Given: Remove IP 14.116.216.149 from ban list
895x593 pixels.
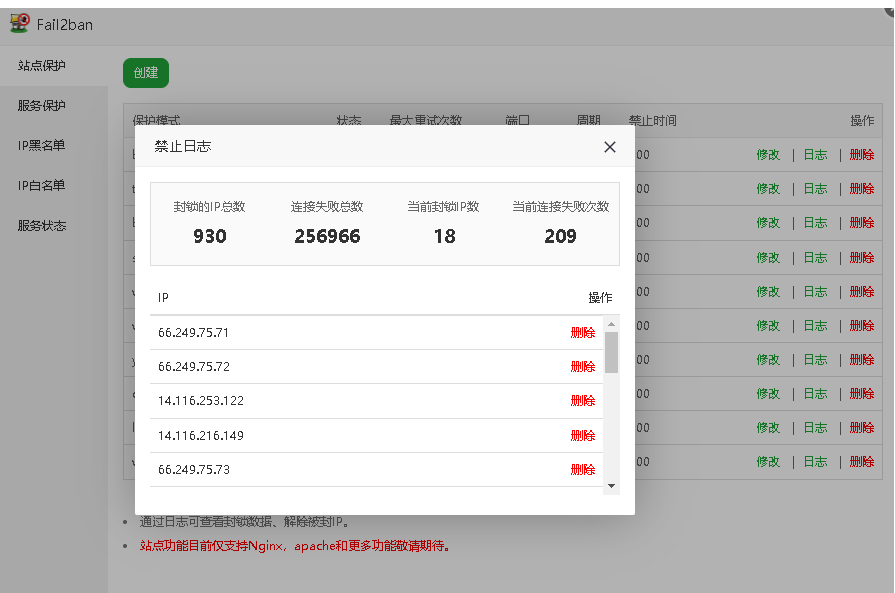Looking at the screenshot, I should (x=583, y=435).
